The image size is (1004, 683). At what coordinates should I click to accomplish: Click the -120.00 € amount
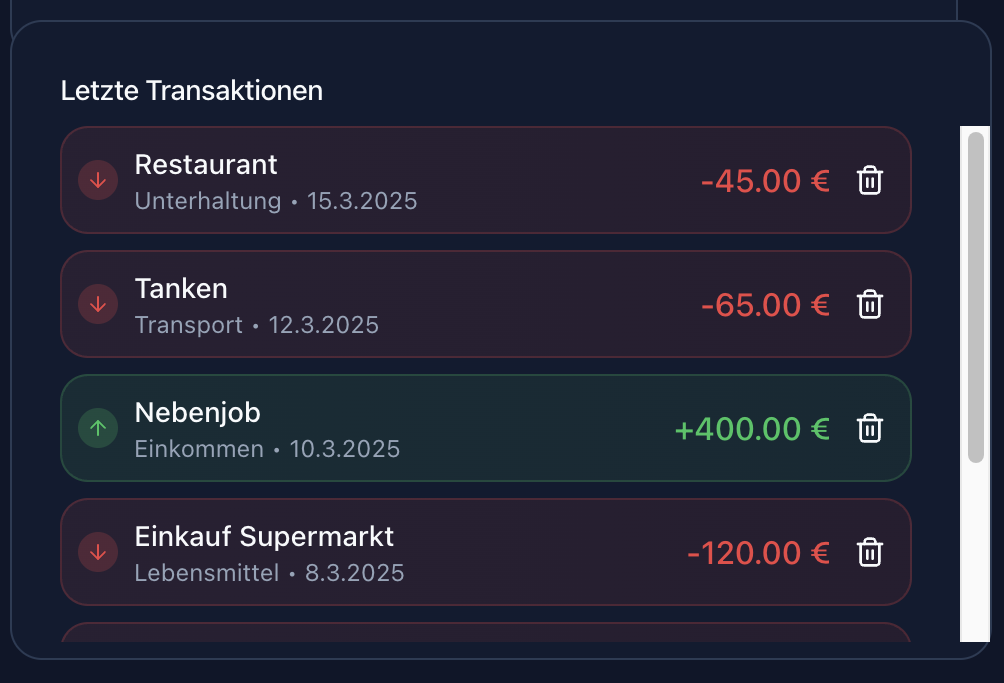click(x=758, y=553)
